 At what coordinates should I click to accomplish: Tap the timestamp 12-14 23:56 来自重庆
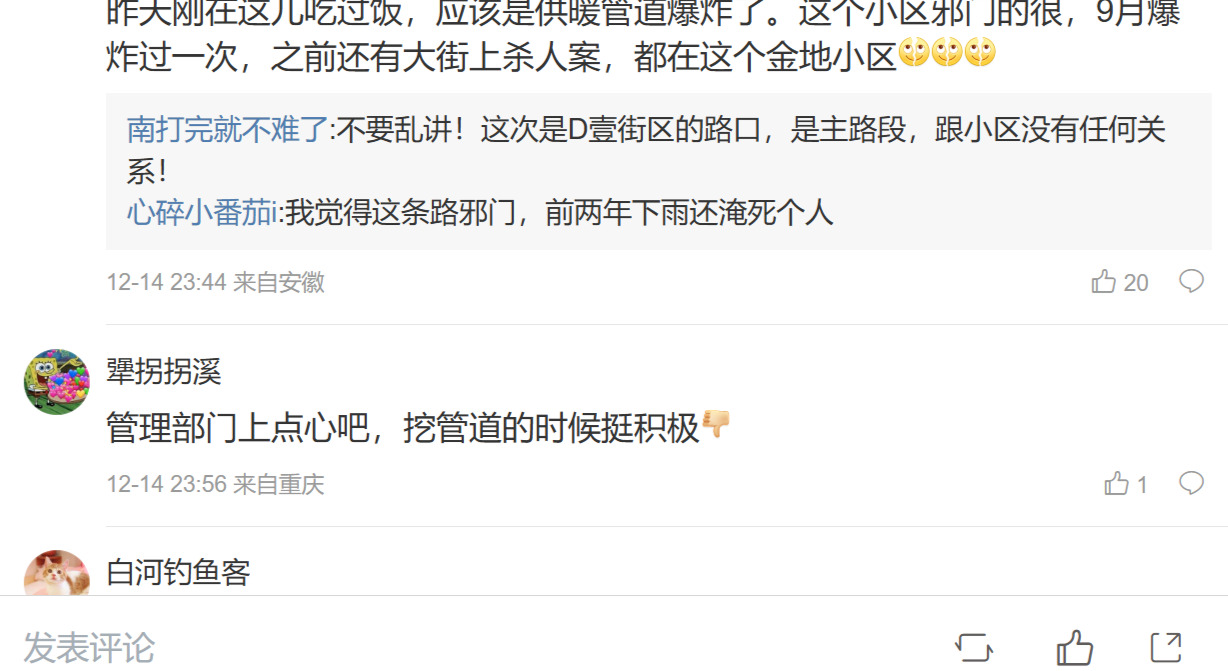coord(216,485)
